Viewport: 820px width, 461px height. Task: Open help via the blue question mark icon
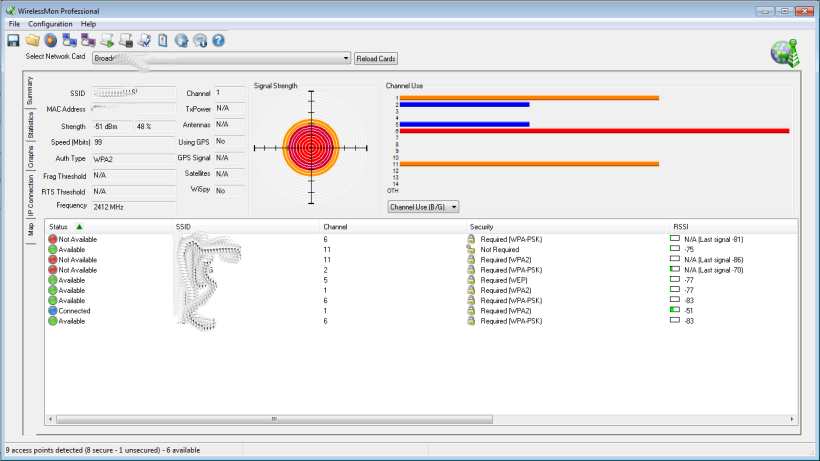[219, 41]
